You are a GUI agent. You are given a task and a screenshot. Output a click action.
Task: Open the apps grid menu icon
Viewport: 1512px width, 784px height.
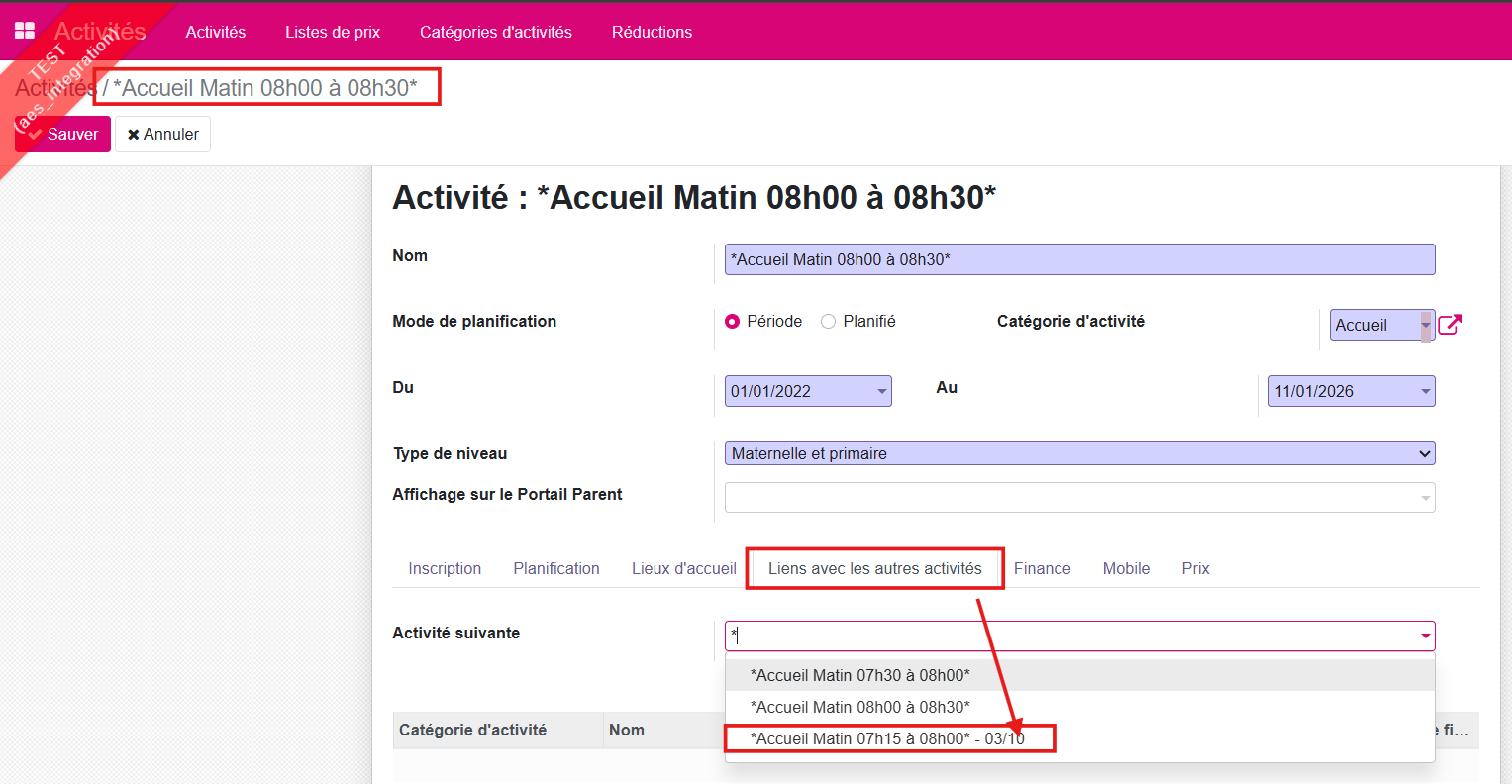click(x=25, y=31)
